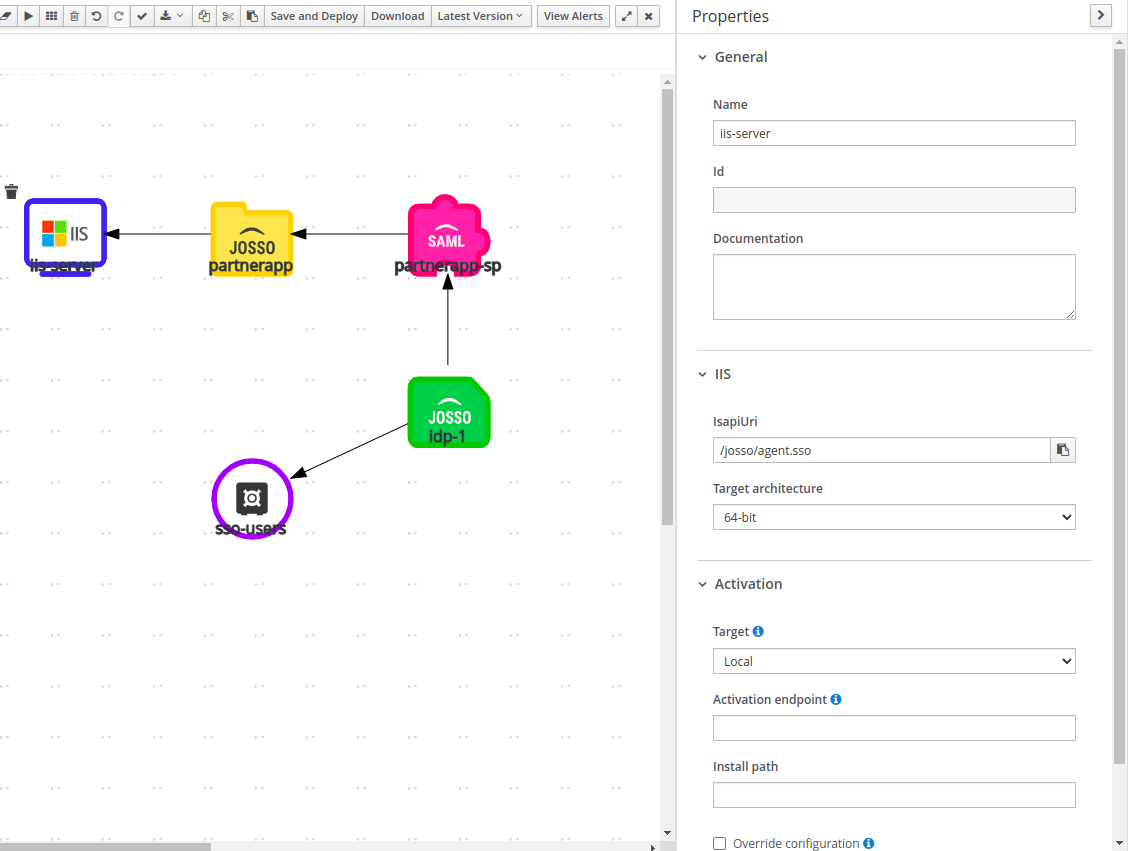Redo the last undone change
The width and height of the screenshot is (1128, 851).
tap(119, 16)
